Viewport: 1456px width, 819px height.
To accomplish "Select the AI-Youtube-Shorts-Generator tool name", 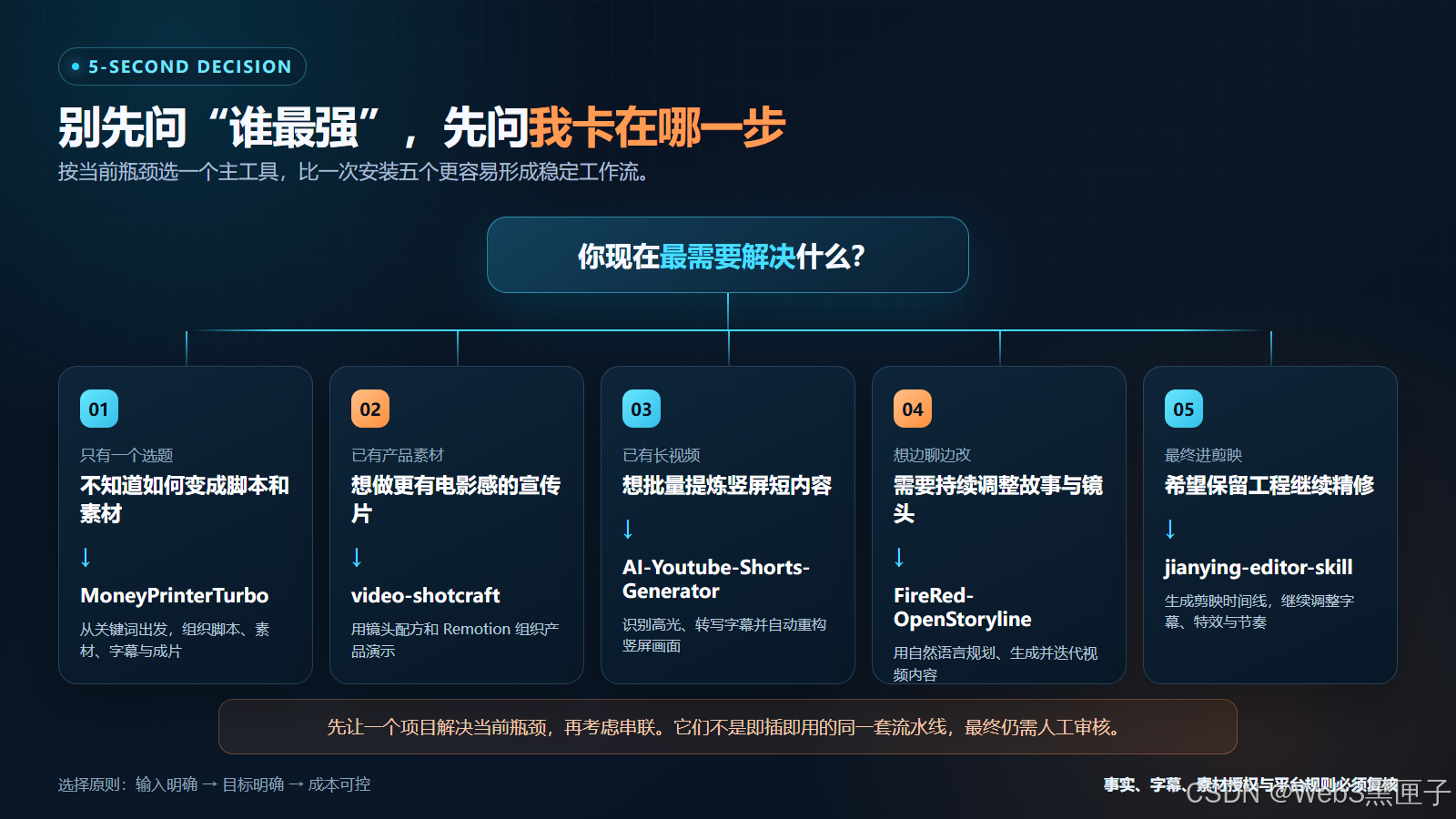I will click(x=716, y=579).
